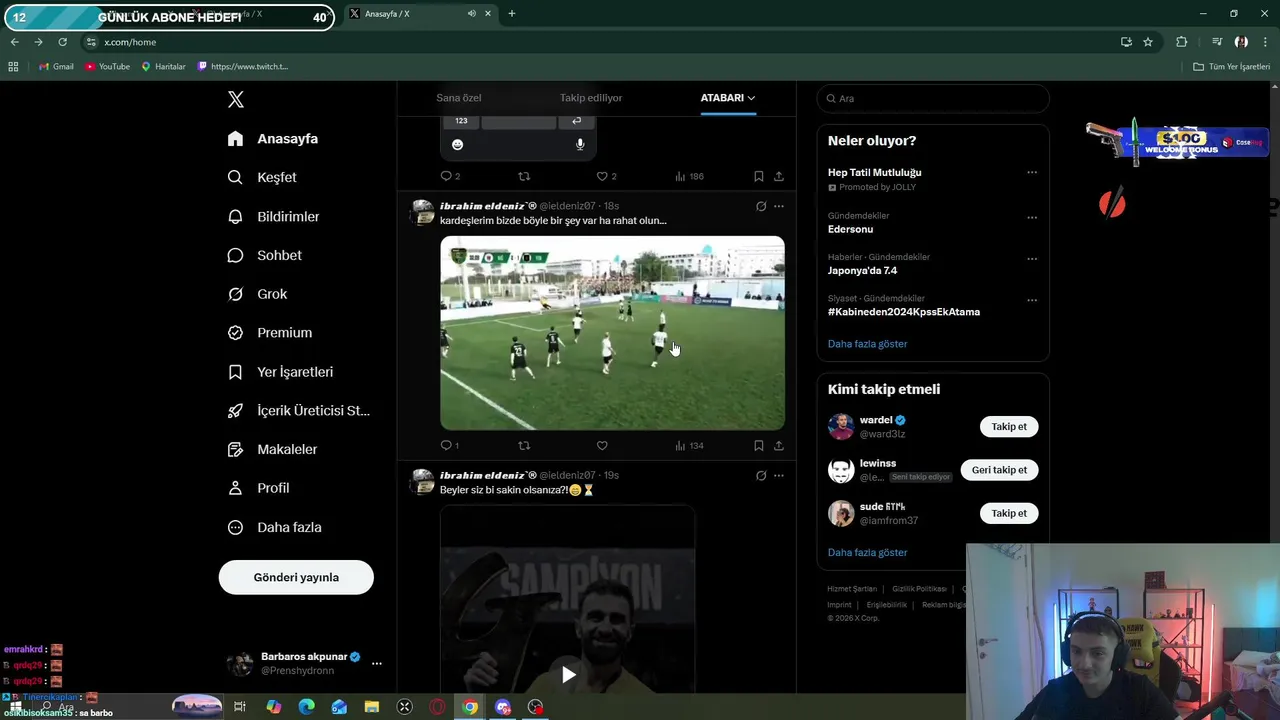The width and height of the screenshot is (1280, 720).
Task: Follow back lewinss with Geri takip et
Action: [999, 470]
